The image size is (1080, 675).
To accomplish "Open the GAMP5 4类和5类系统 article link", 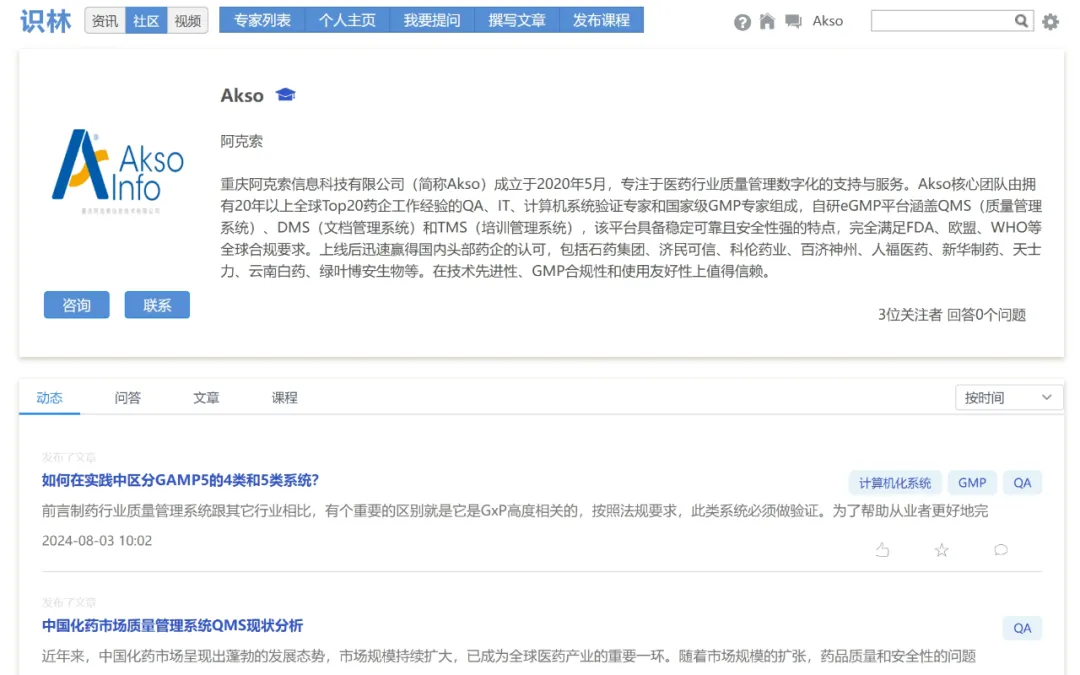I will [180, 481].
